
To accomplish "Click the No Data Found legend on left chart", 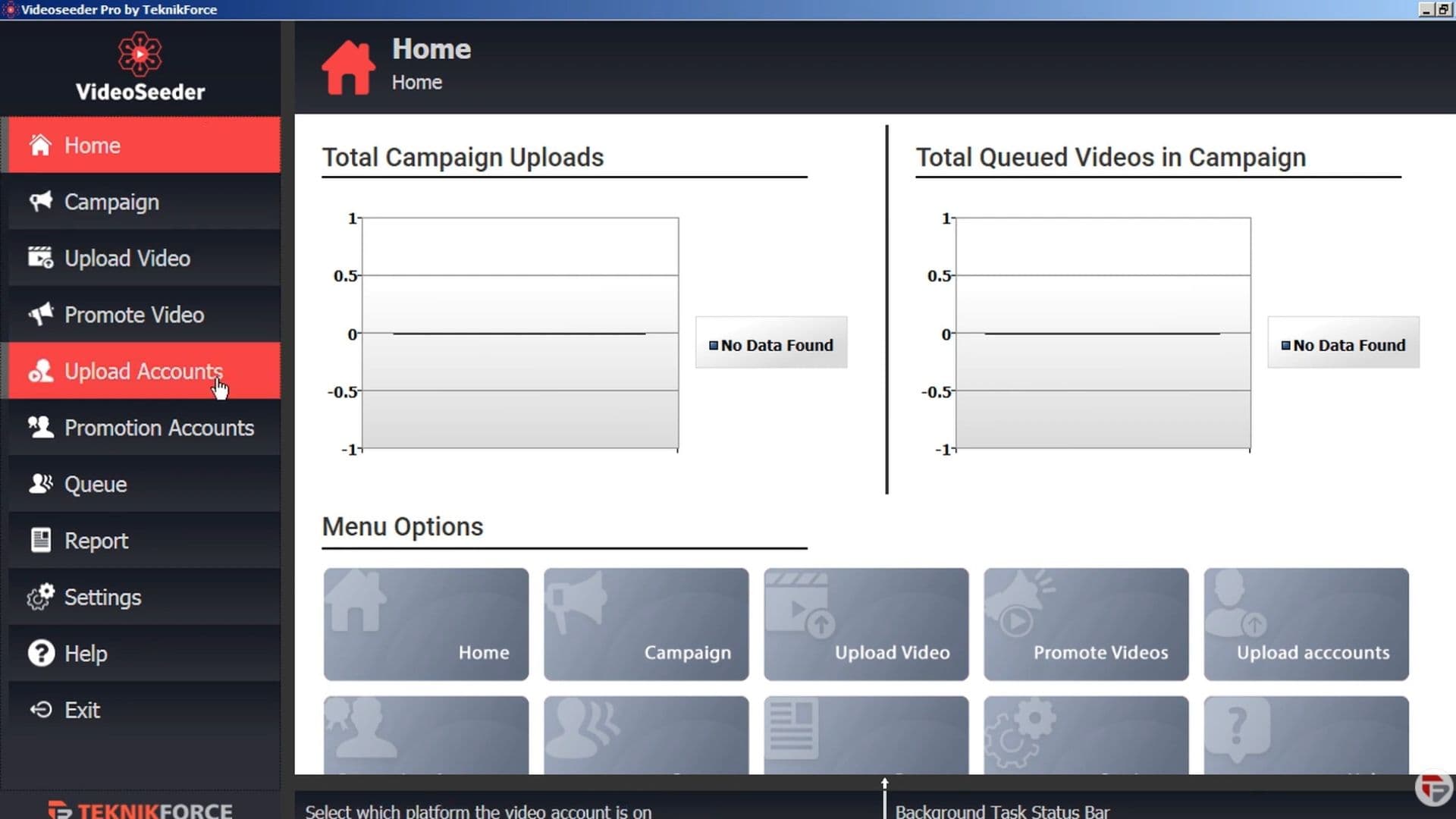I will (x=770, y=344).
